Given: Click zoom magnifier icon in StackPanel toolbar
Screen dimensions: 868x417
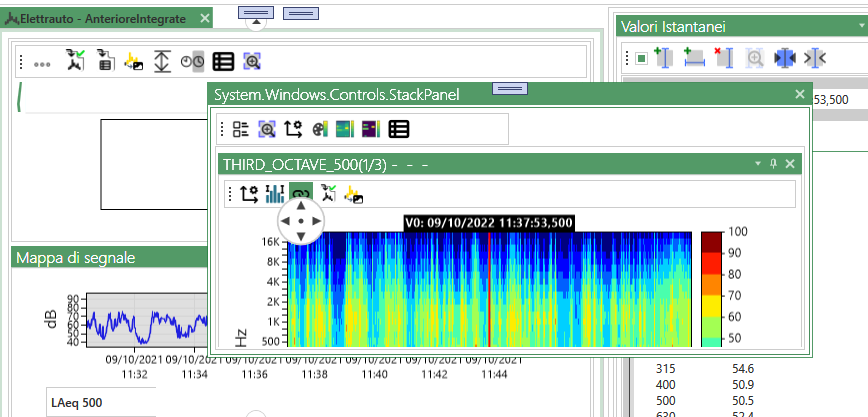Looking at the screenshot, I should [267, 128].
